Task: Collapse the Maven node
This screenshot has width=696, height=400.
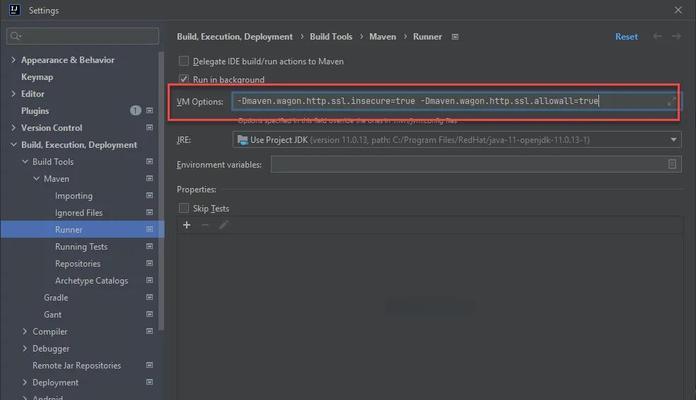Action: pyautogui.click(x=36, y=178)
